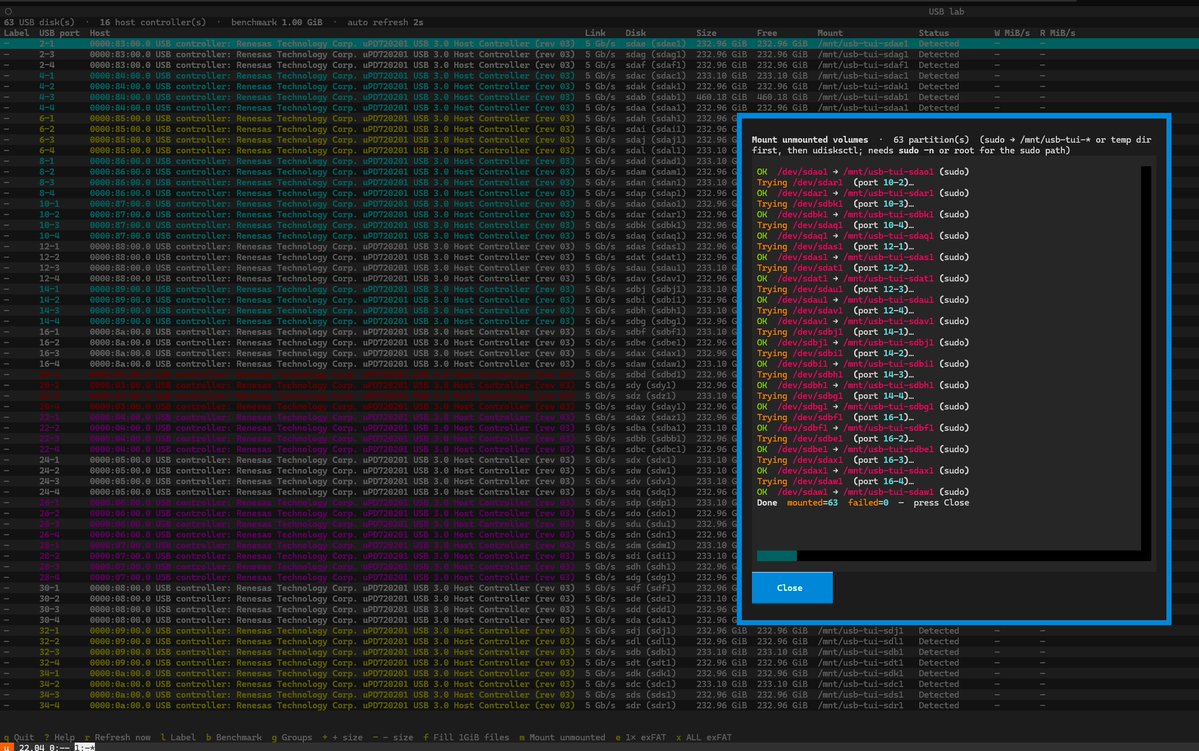Click '63 USB disk(s)' summary text
This screenshot has height=751, width=1199.
coord(40,22)
